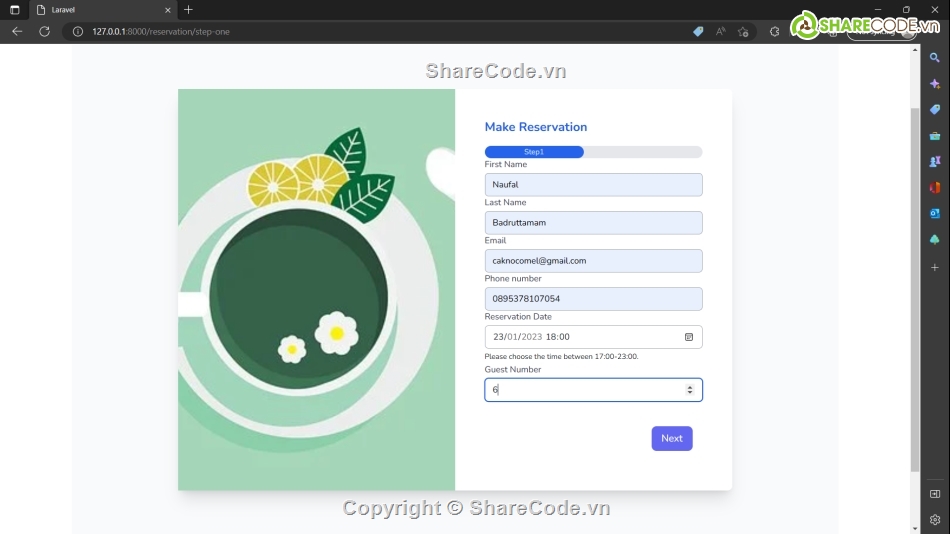The width and height of the screenshot is (950, 534).
Task: Open the sidebar search icon
Action: tap(935, 58)
